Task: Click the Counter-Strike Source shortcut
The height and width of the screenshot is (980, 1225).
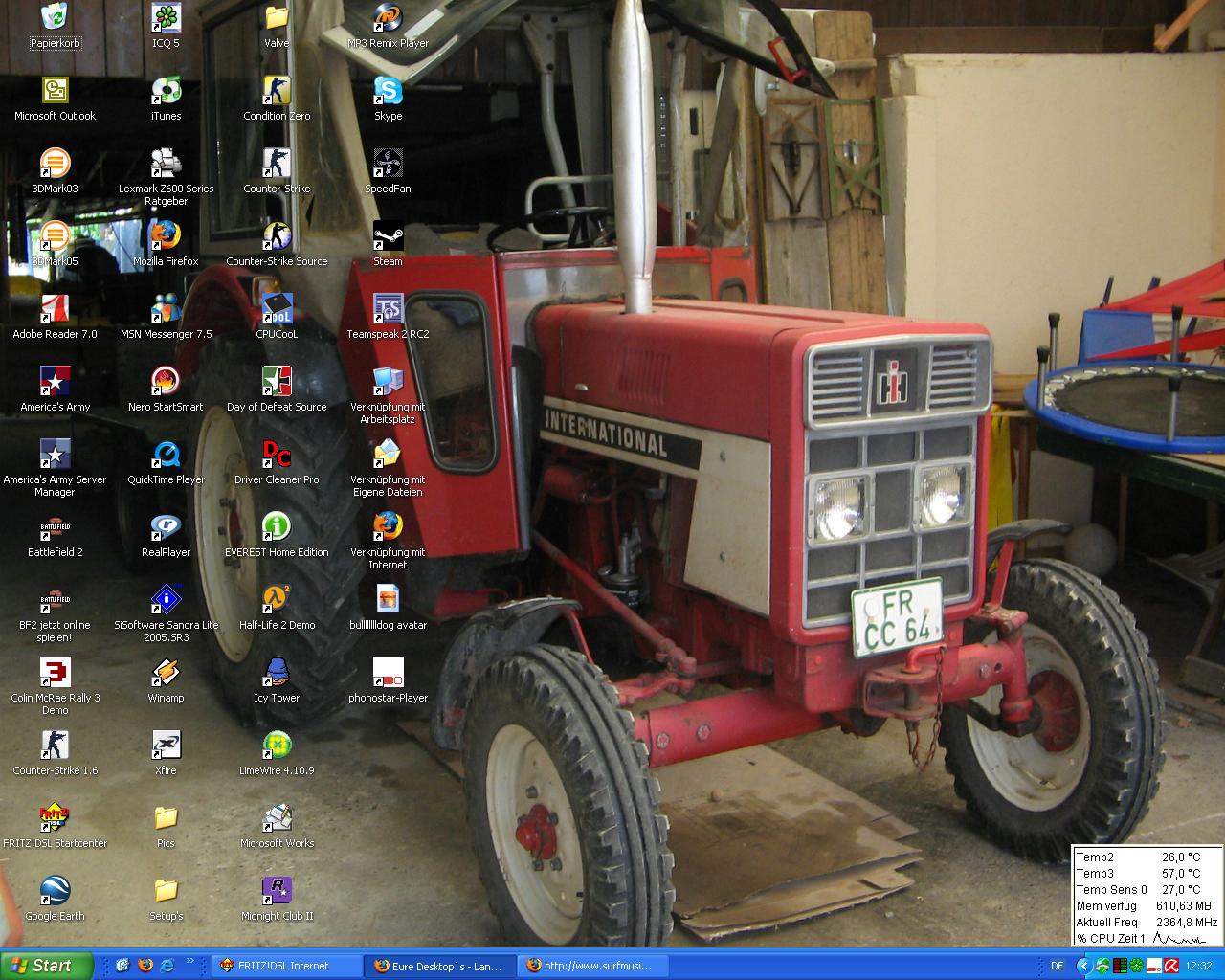Action: (277, 236)
